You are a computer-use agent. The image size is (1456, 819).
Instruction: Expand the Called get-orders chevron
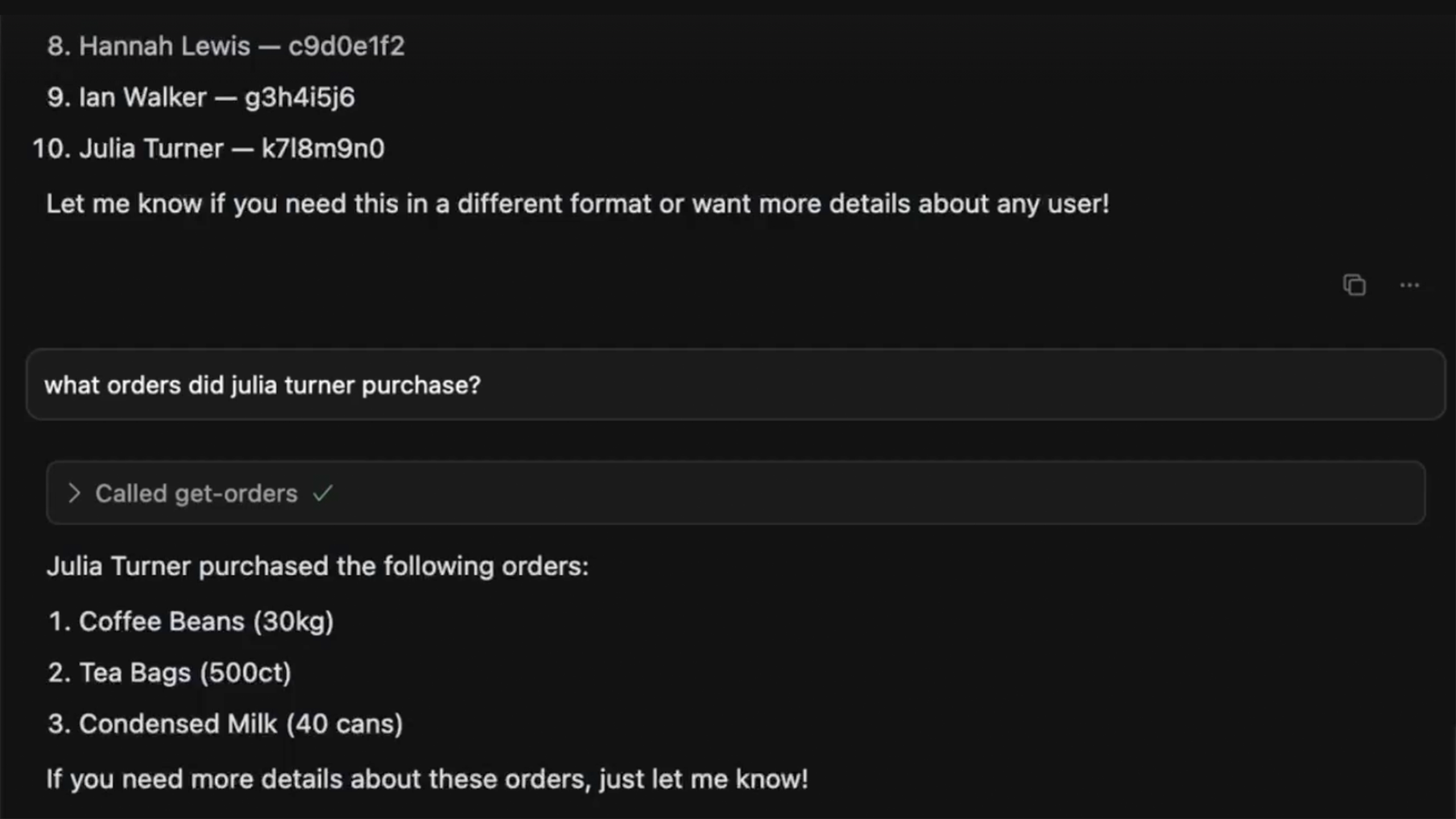pyautogui.click(x=74, y=493)
